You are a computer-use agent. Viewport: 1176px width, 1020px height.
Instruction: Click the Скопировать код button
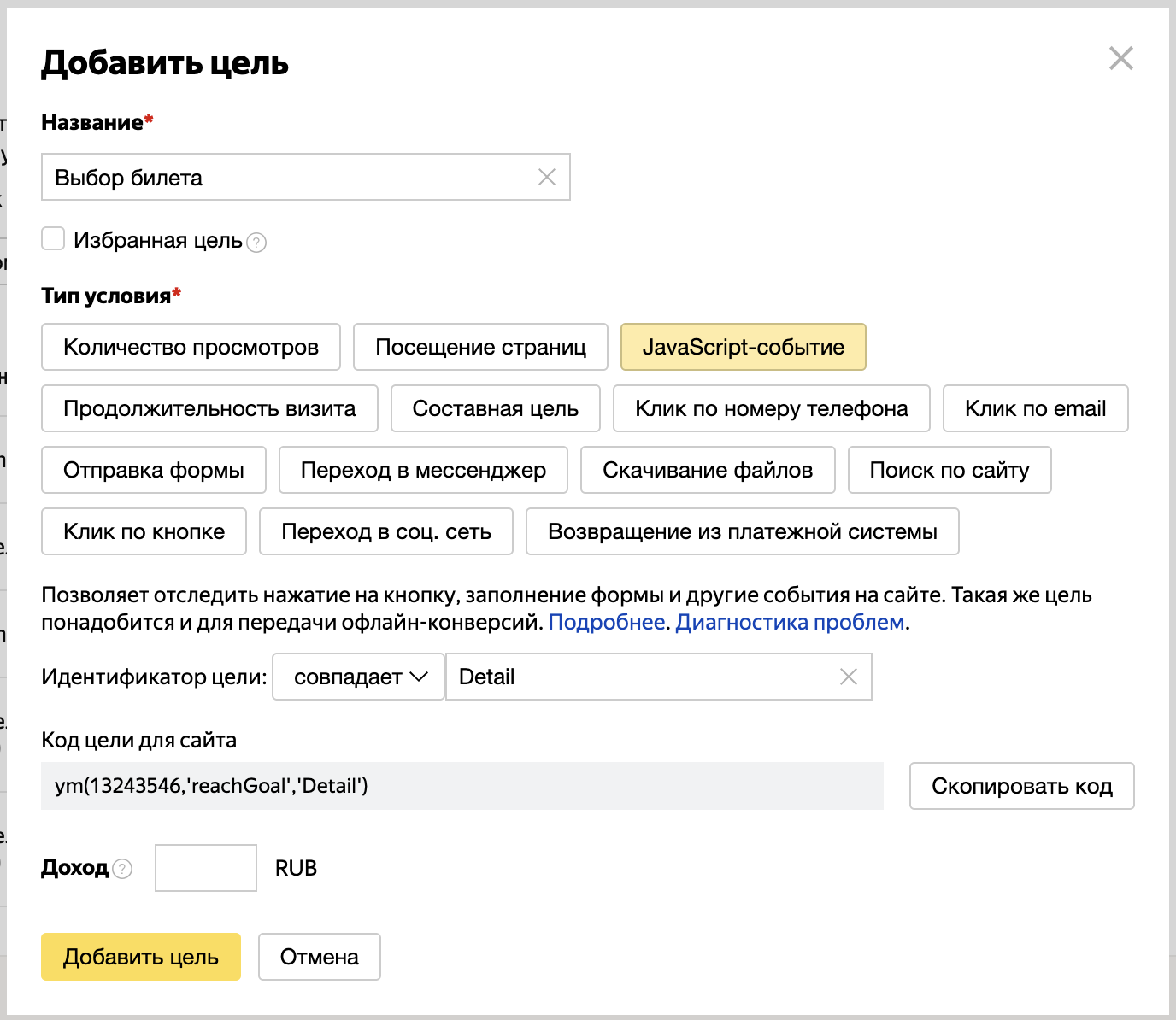(x=1020, y=786)
